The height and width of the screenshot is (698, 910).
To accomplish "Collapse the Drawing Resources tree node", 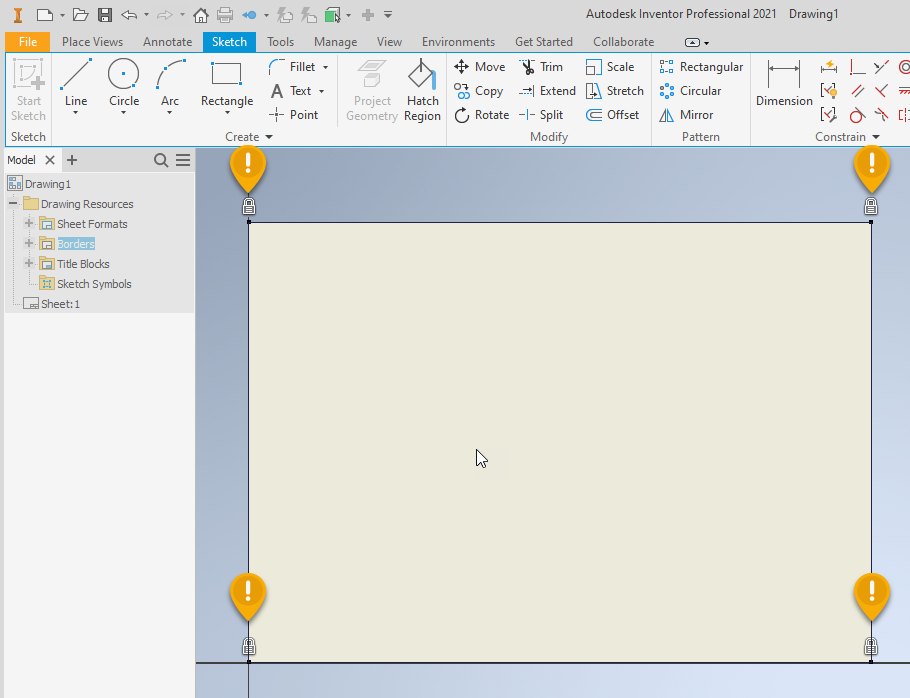I will pos(13,203).
